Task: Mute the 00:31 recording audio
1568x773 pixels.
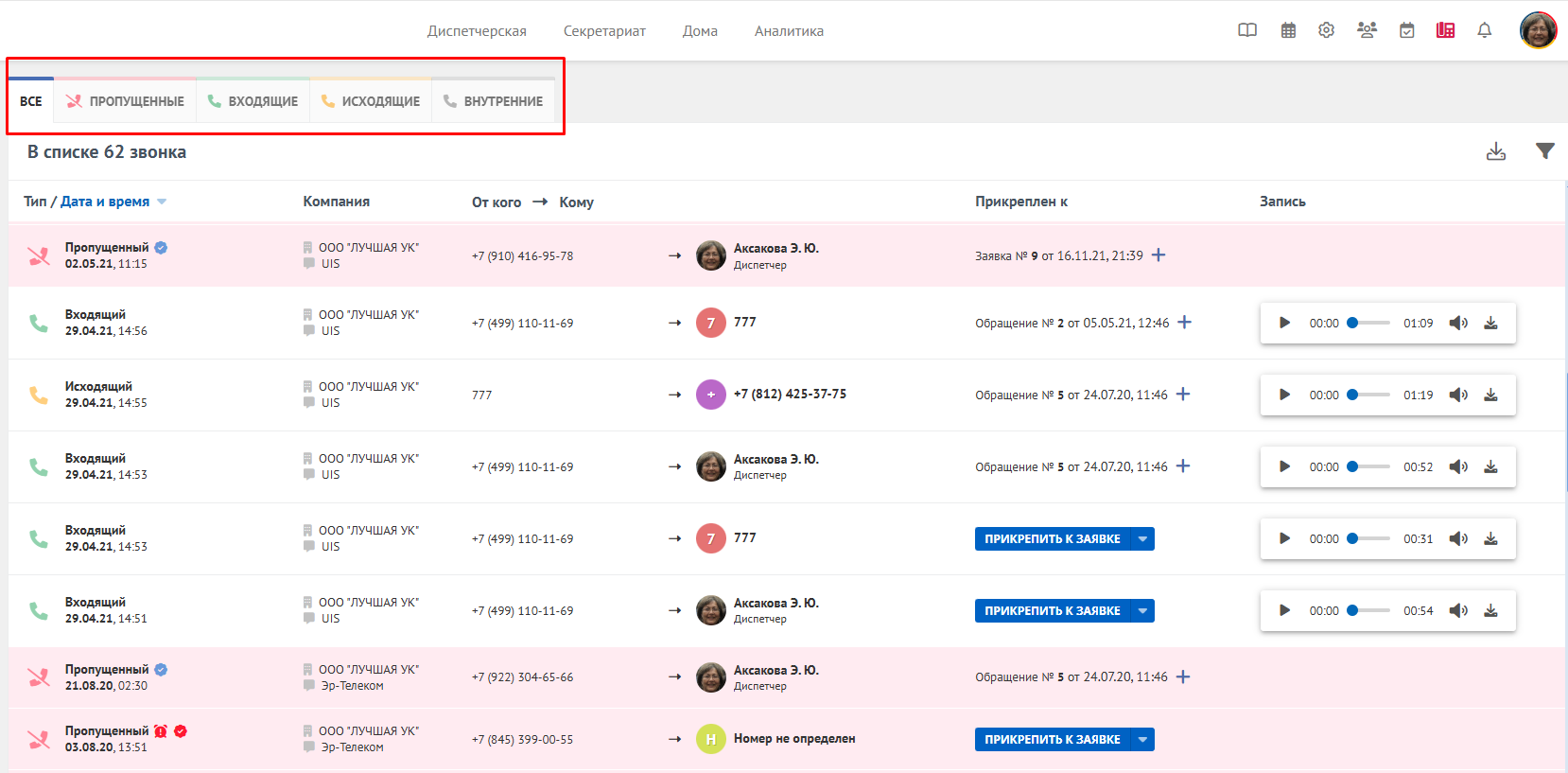Action: coord(1458,539)
